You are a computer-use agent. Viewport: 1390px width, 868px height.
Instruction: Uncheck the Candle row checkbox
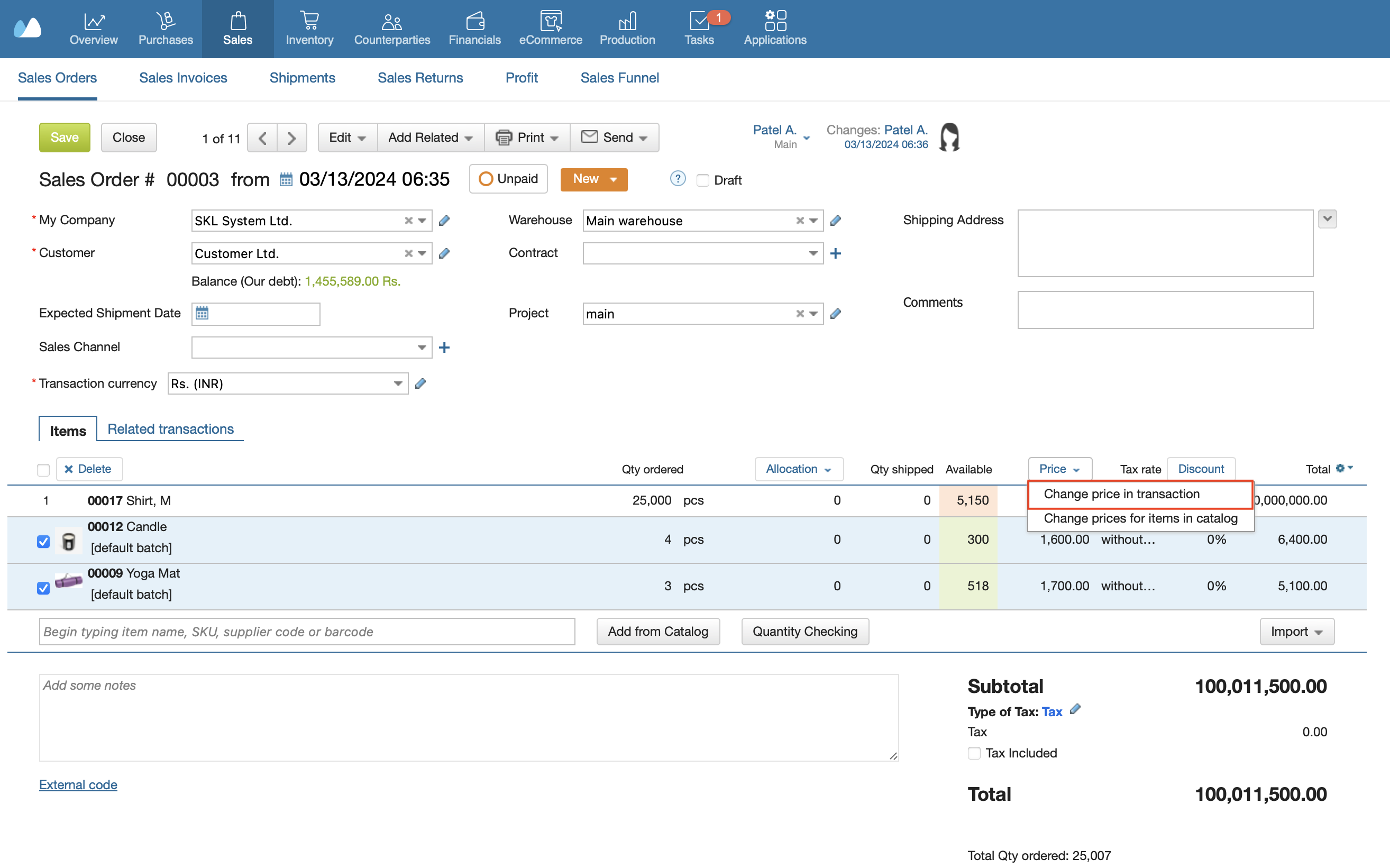coord(43,541)
